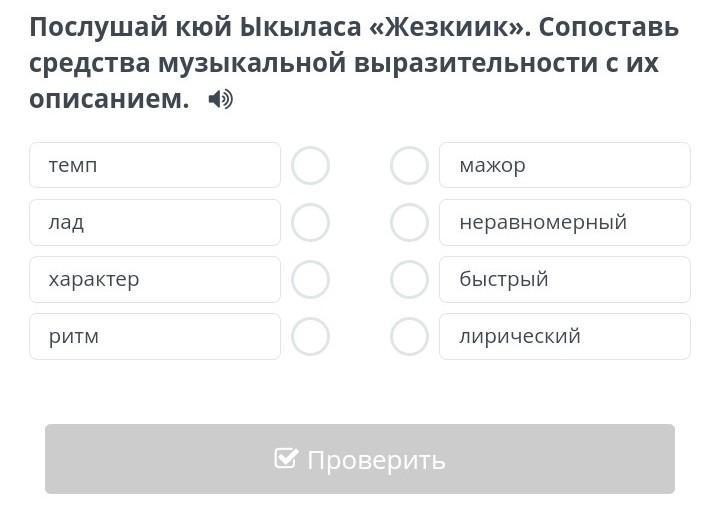This screenshot has height=506, width=720.
Task: Select the circle beside неравномерный
Action: point(409,223)
